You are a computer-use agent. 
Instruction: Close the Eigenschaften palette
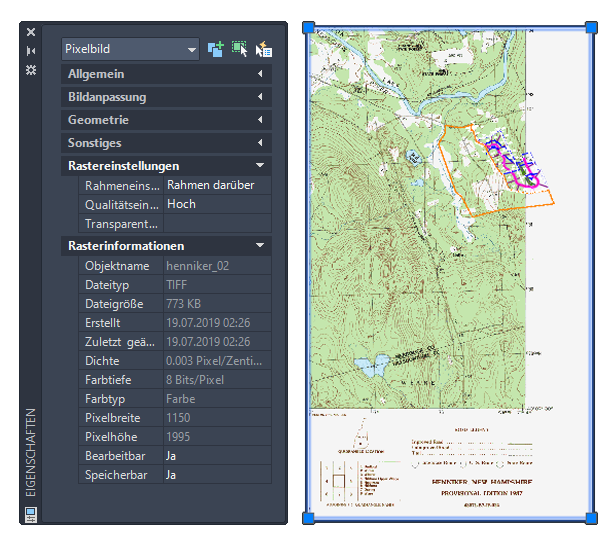pyautogui.click(x=31, y=32)
